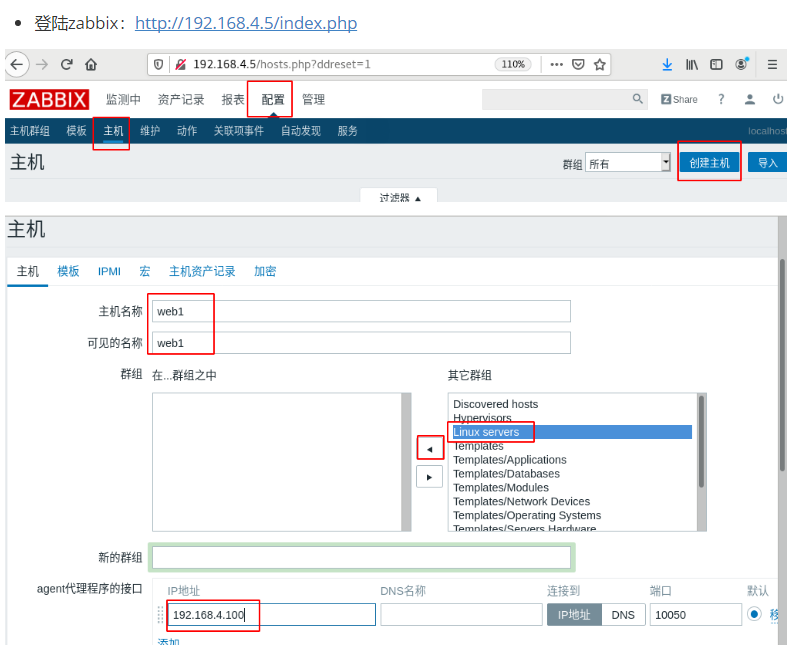Click the 新的群组 input field
This screenshot has width=799, height=648.
(361, 557)
